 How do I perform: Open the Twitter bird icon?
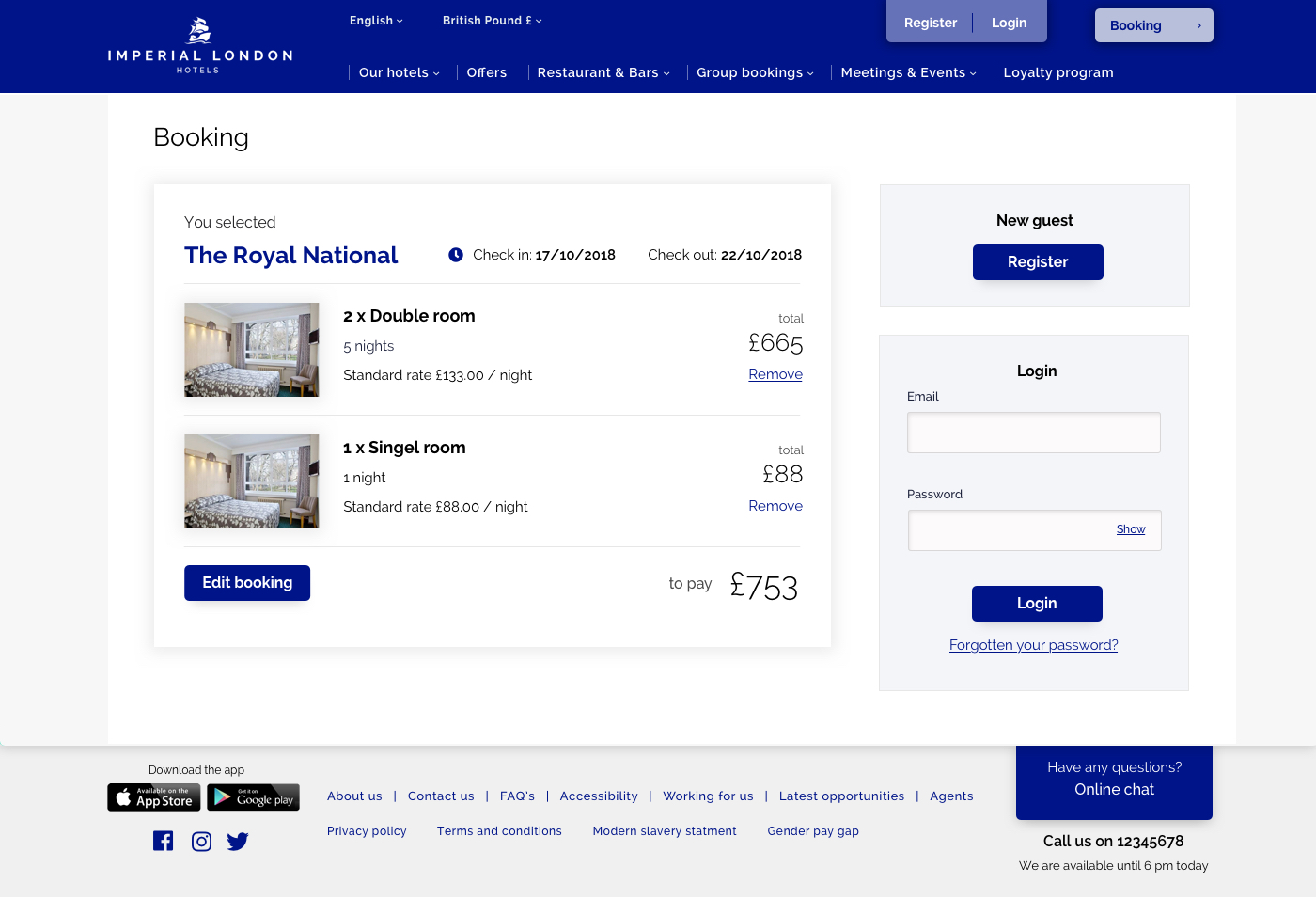[x=238, y=842]
